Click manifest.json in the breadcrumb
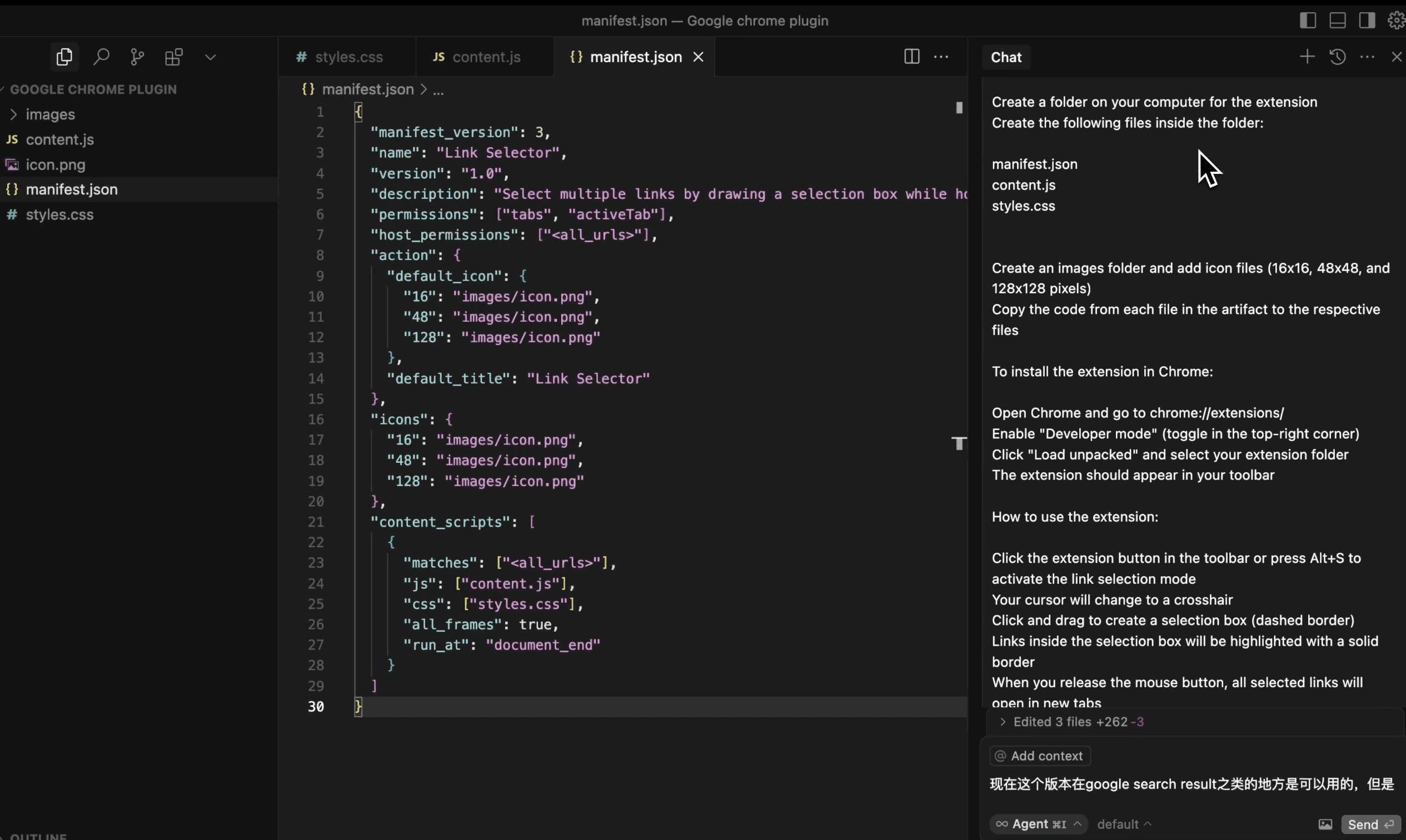 tap(367, 89)
